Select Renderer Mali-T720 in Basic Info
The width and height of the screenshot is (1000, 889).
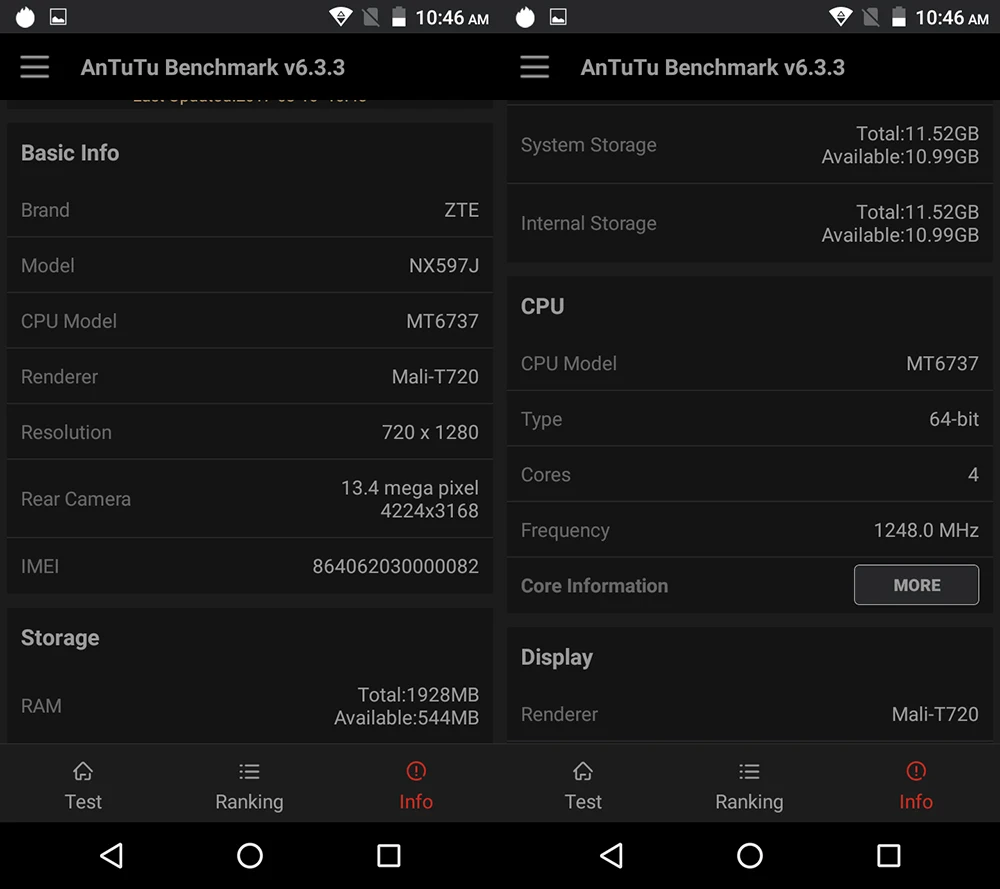435,376
